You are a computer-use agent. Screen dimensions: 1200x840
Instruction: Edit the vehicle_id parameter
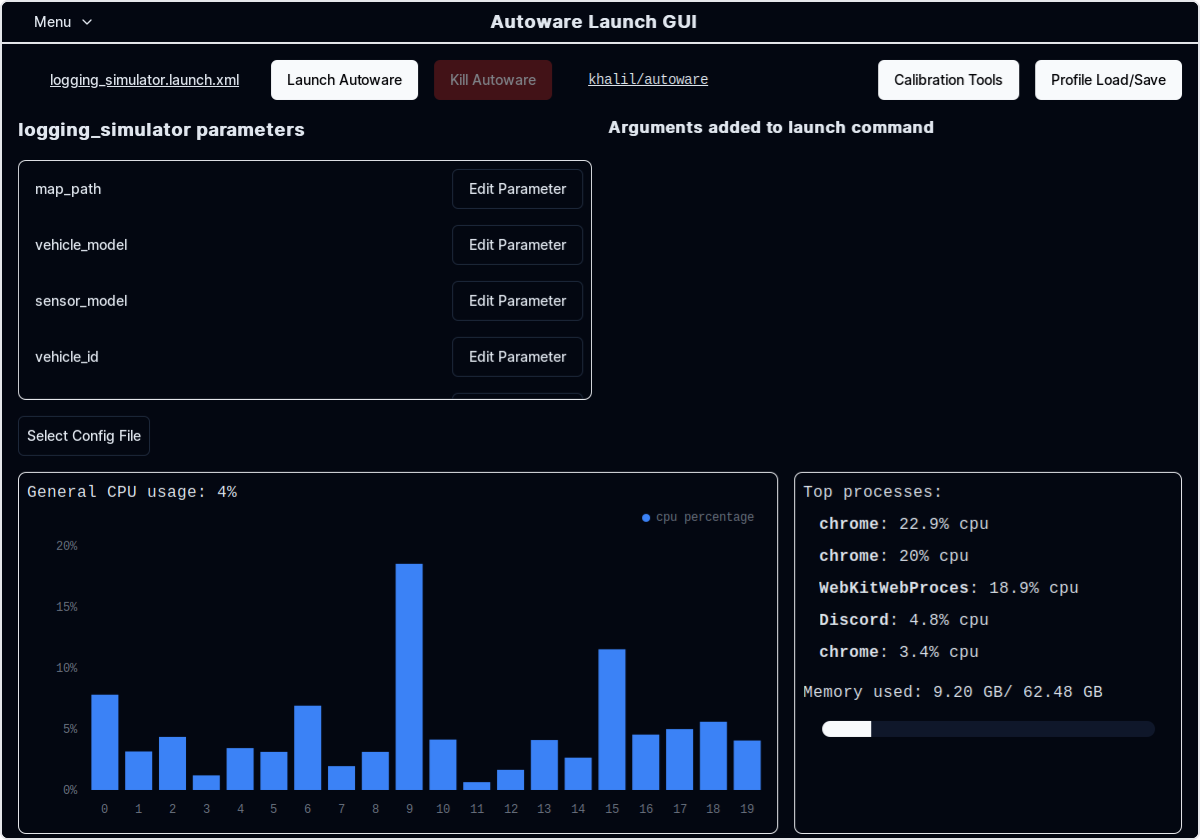[x=517, y=357]
